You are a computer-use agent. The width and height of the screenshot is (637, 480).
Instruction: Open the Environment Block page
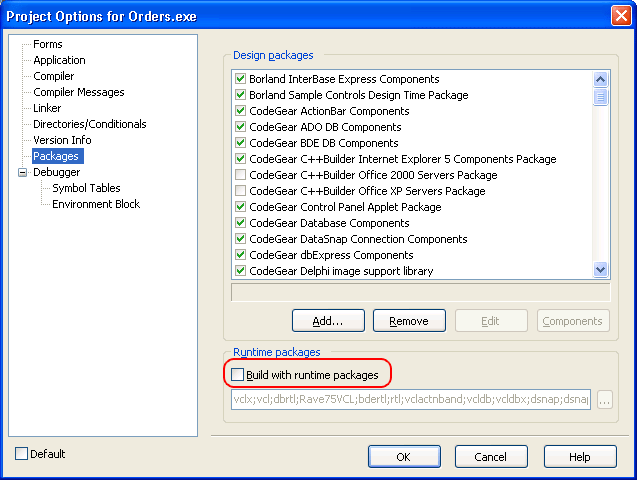tap(96, 204)
